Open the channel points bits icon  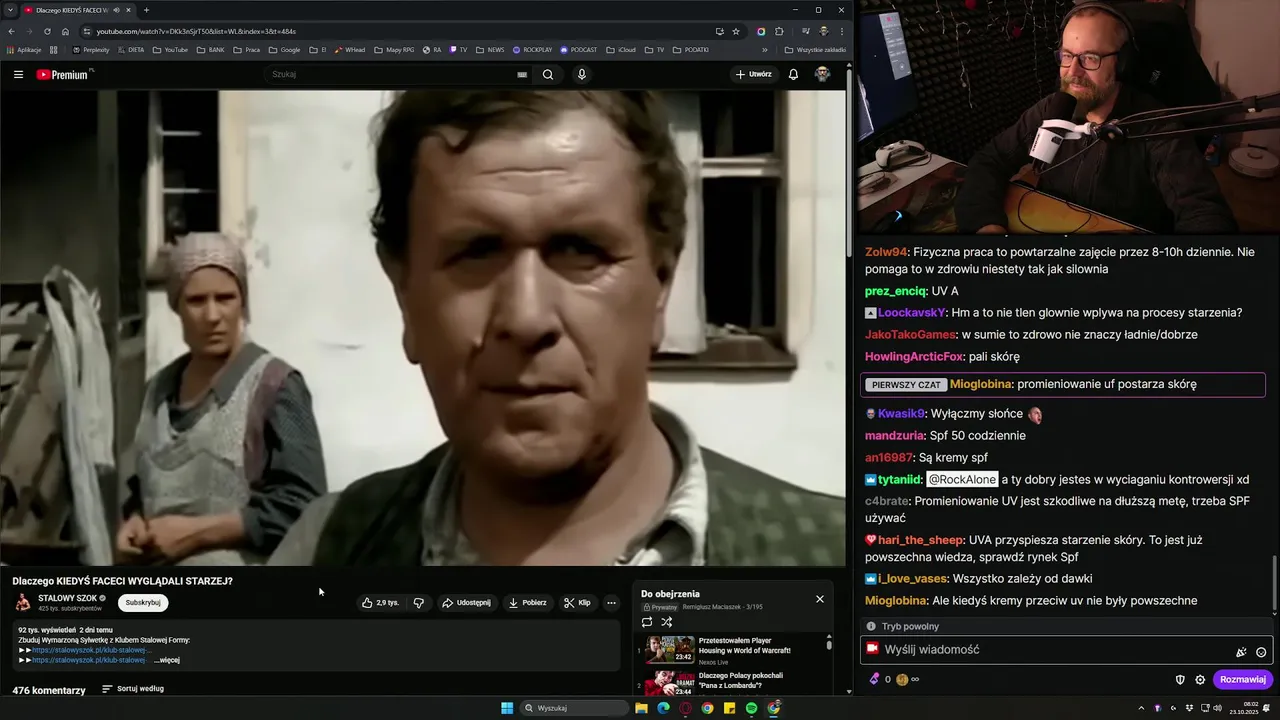point(874,679)
